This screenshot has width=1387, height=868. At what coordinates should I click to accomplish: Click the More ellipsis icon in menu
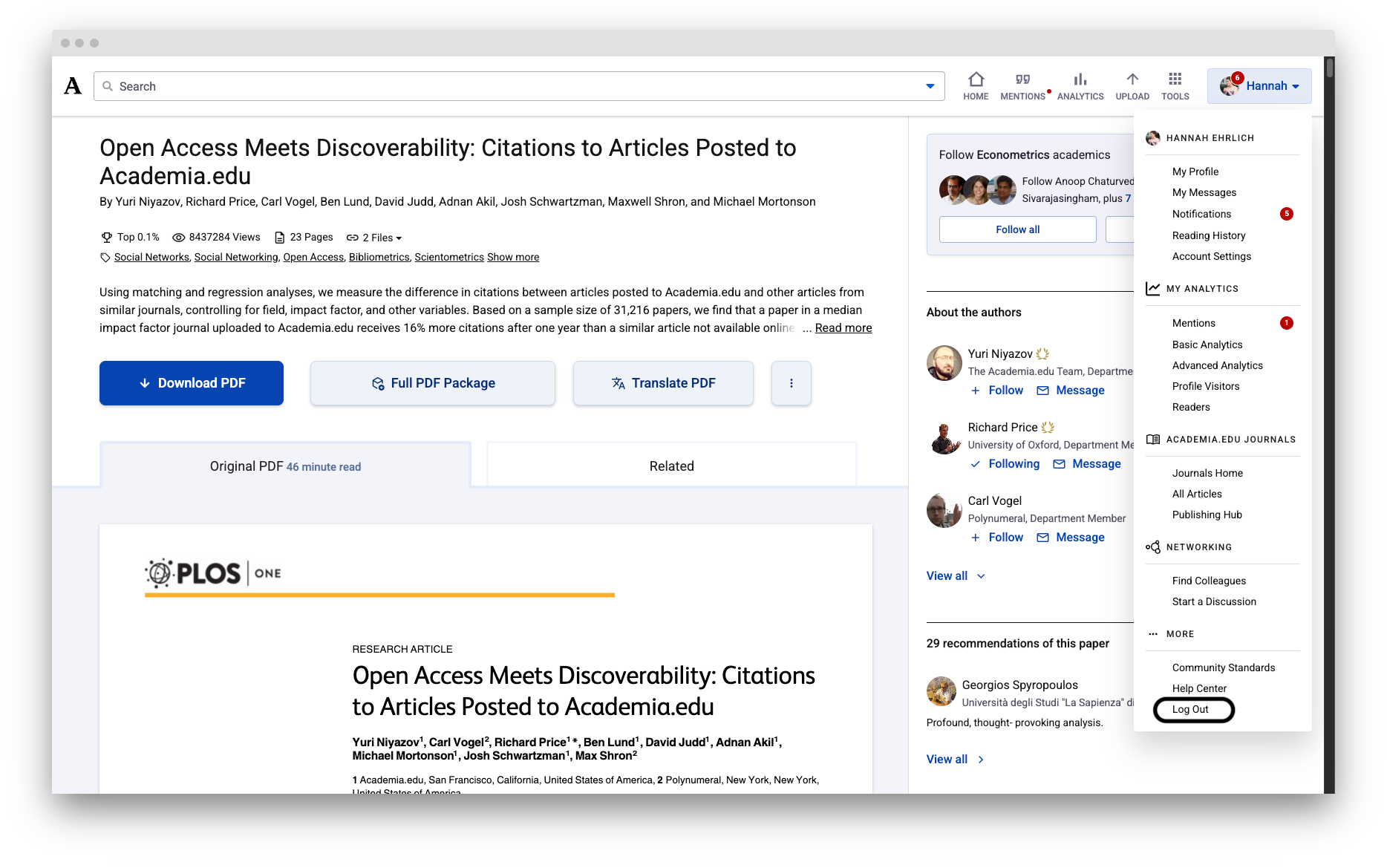click(x=1153, y=634)
